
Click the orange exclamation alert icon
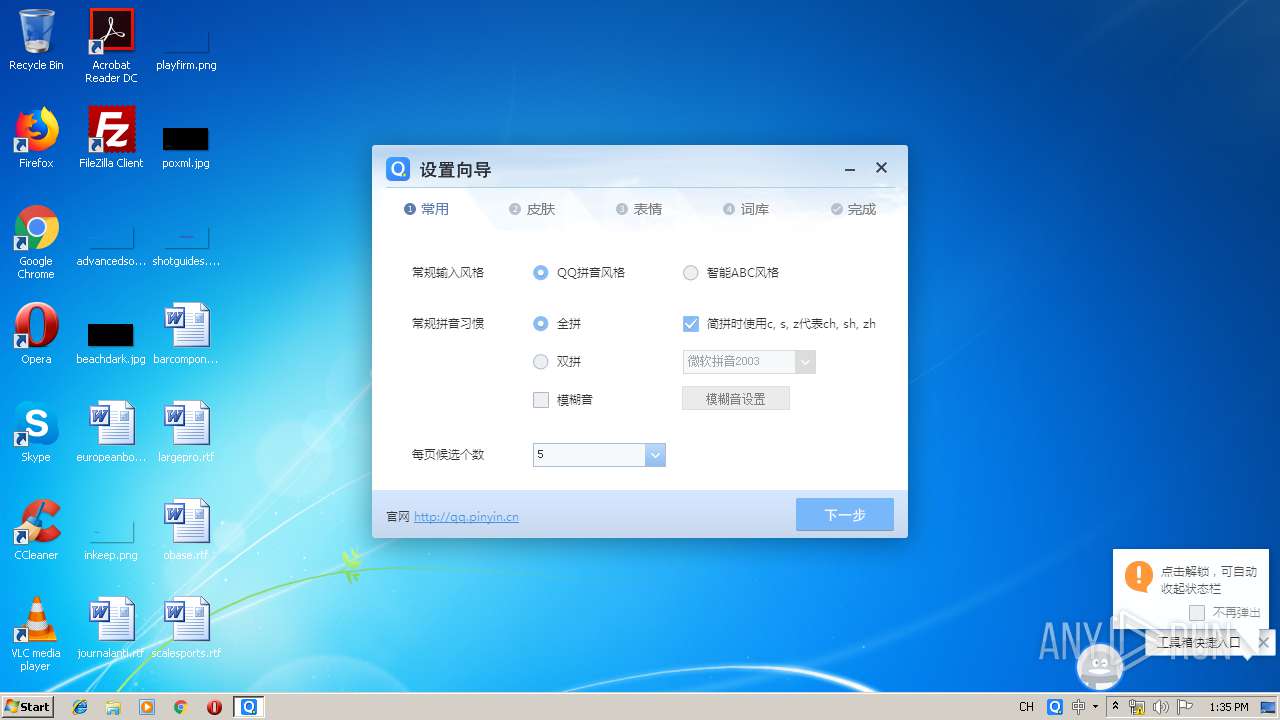click(x=1138, y=576)
